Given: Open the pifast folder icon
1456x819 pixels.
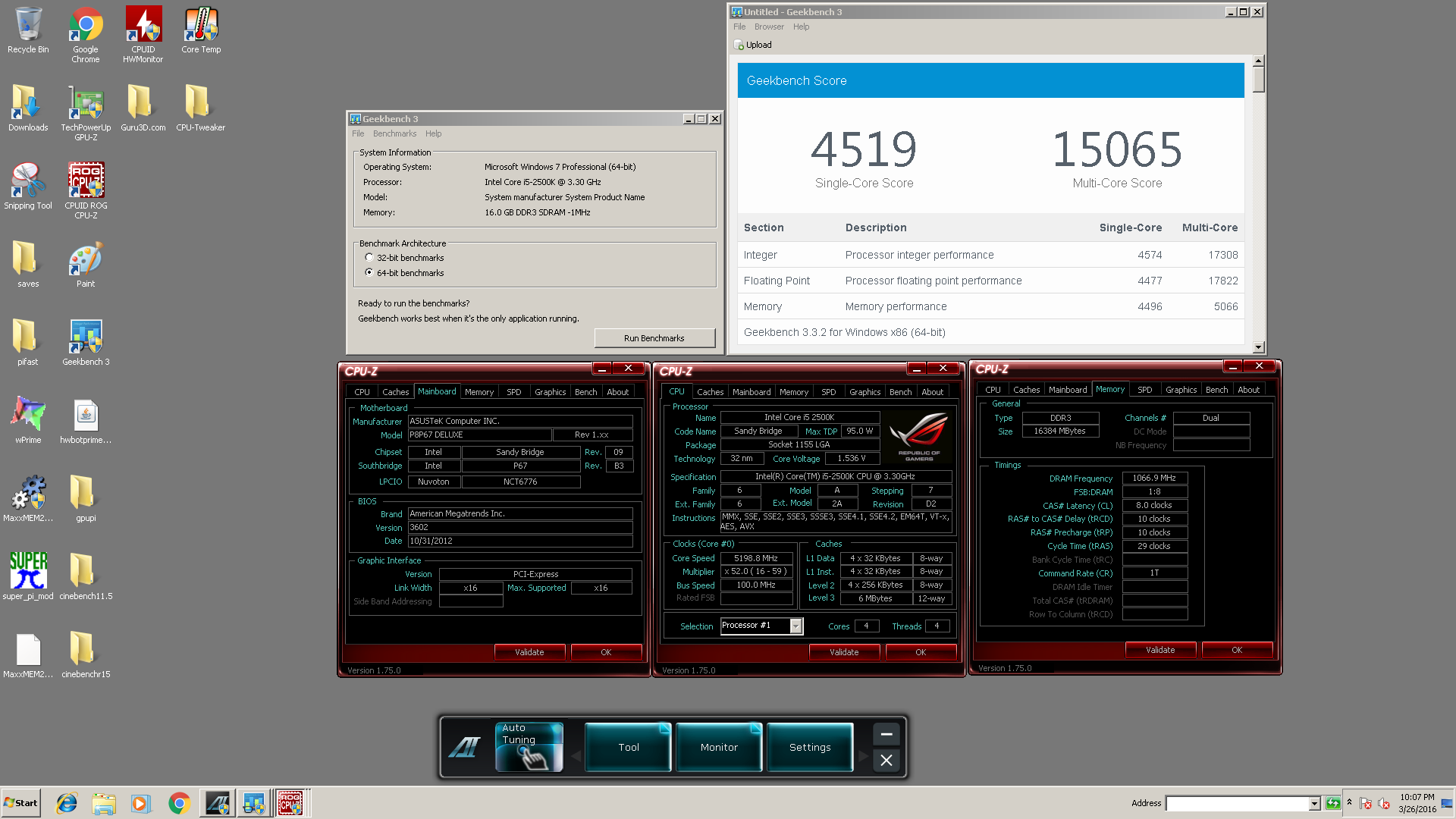Looking at the screenshot, I should [28, 342].
